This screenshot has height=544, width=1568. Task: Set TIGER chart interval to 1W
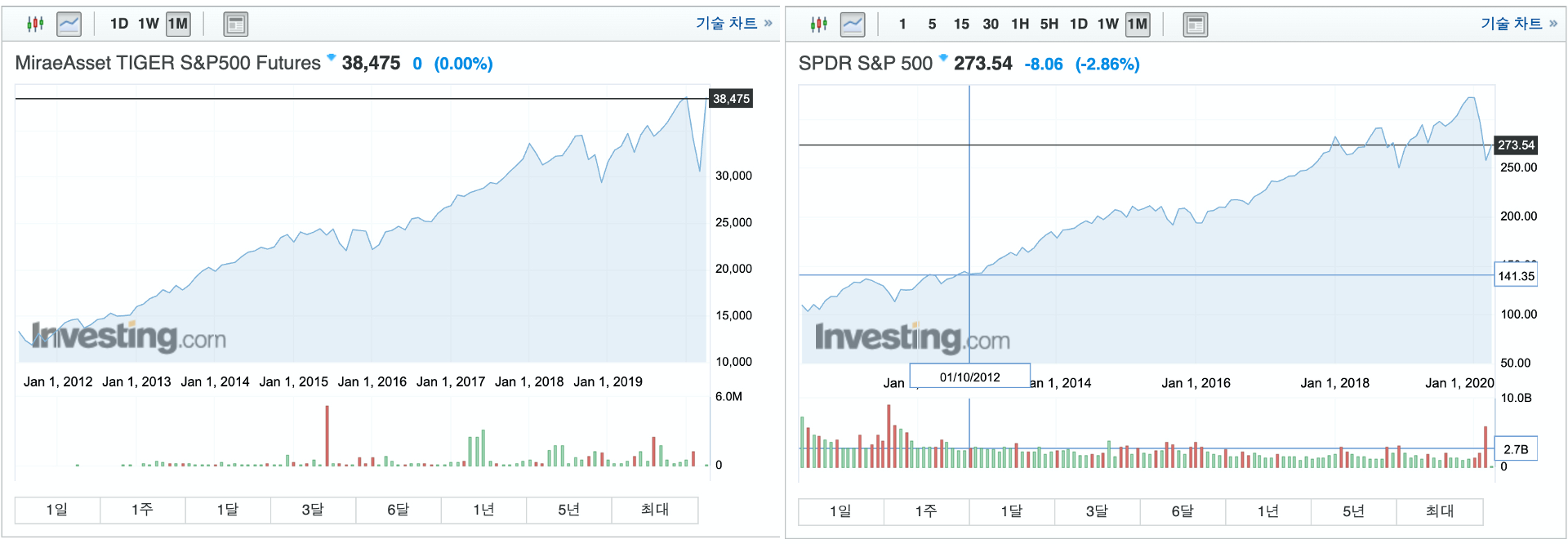(x=149, y=24)
